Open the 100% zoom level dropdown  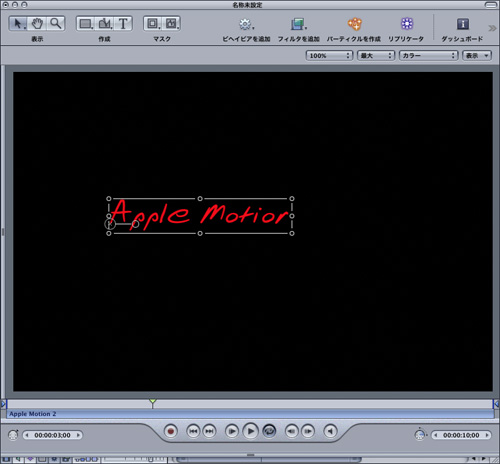329,56
